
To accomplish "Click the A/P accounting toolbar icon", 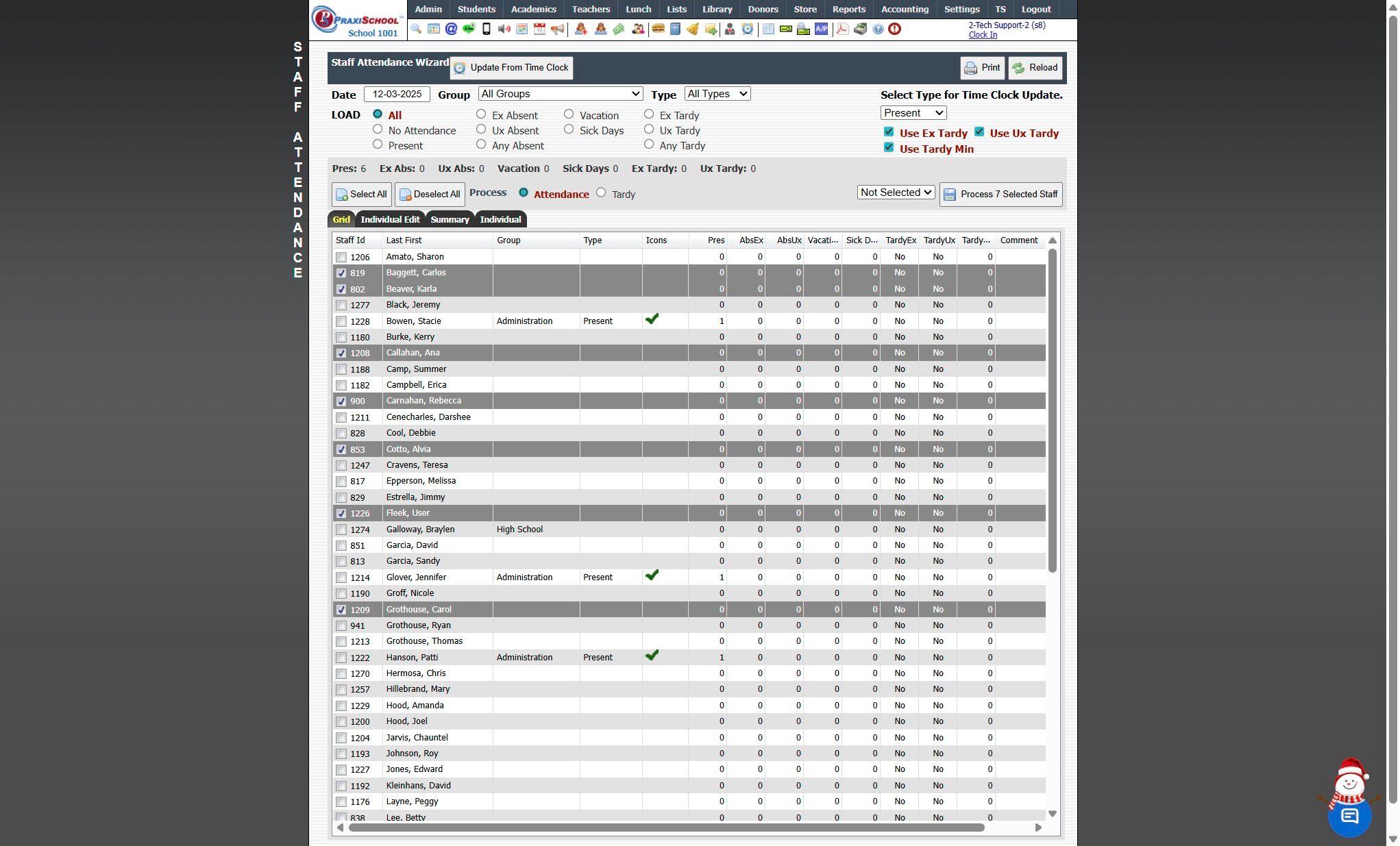I will point(821,29).
